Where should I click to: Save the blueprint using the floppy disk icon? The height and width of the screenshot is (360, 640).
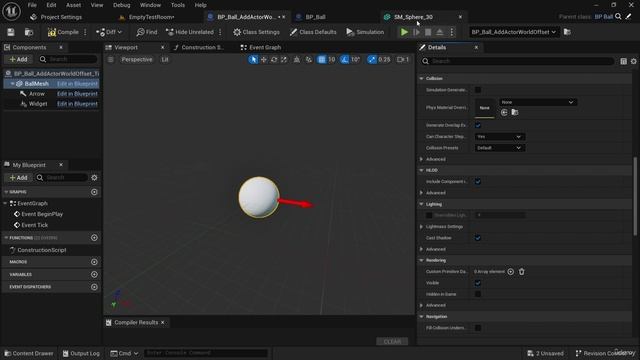click(11, 32)
